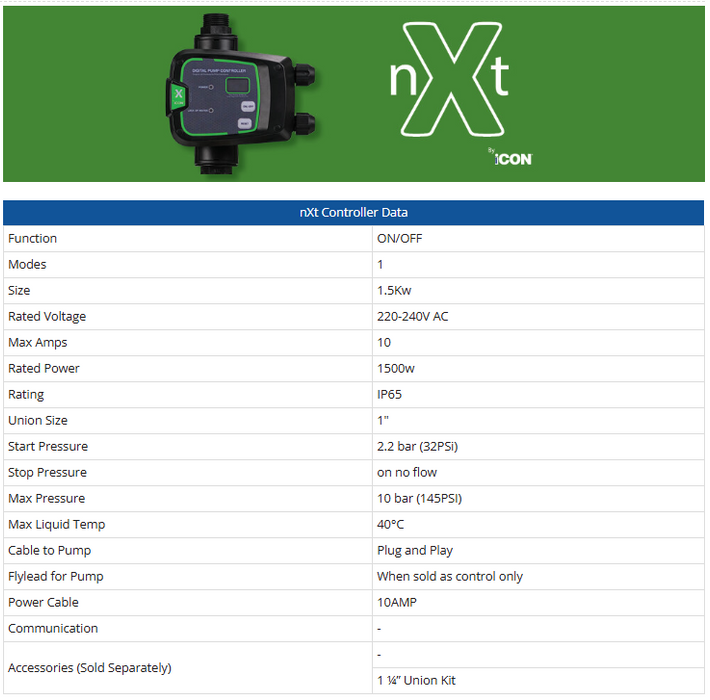The height and width of the screenshot is (700, 710).
Task: Select the '40°C' temperature value
Action: point(390,524)
